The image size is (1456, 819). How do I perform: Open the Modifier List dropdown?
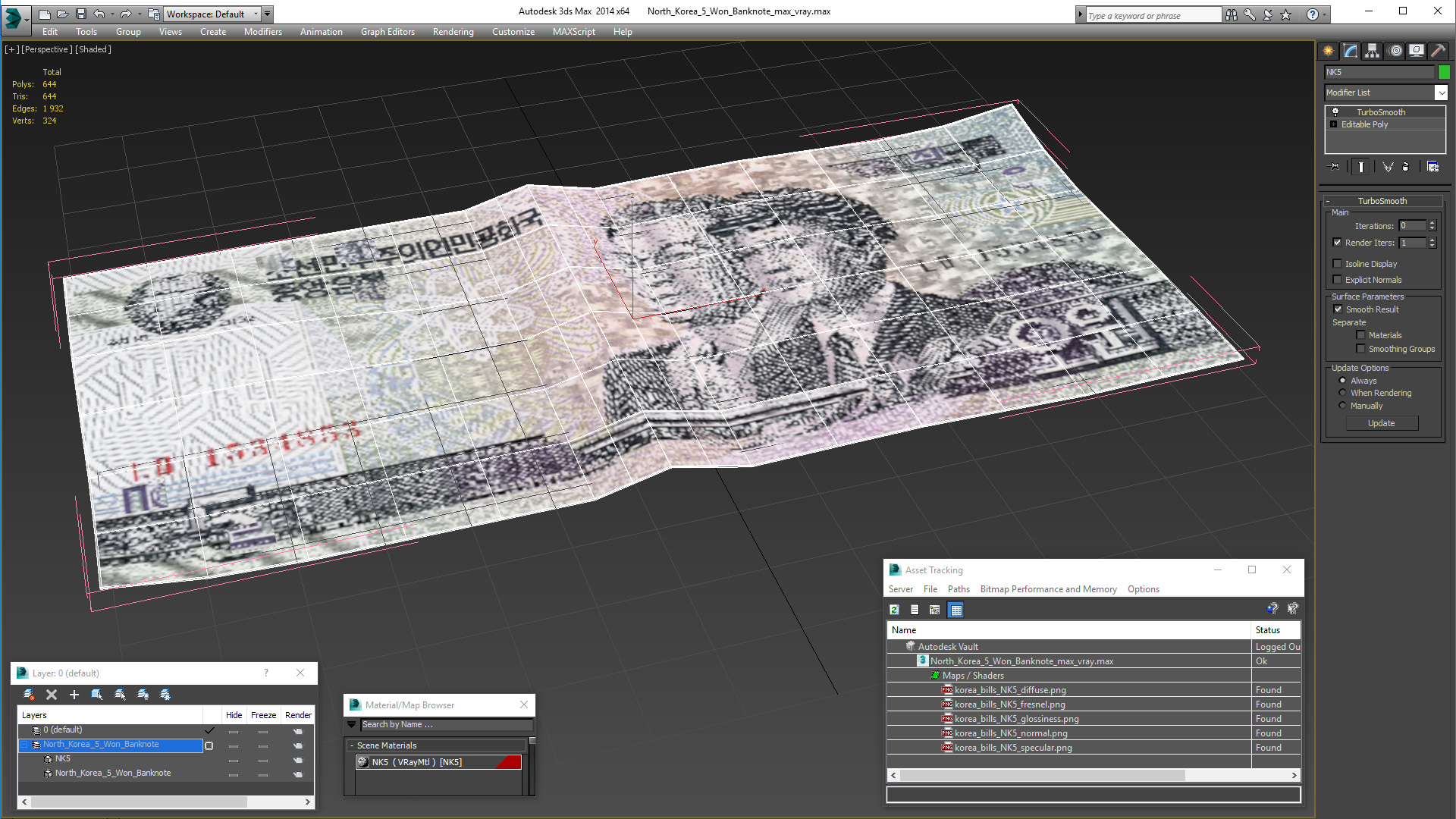coord(1441,93)
